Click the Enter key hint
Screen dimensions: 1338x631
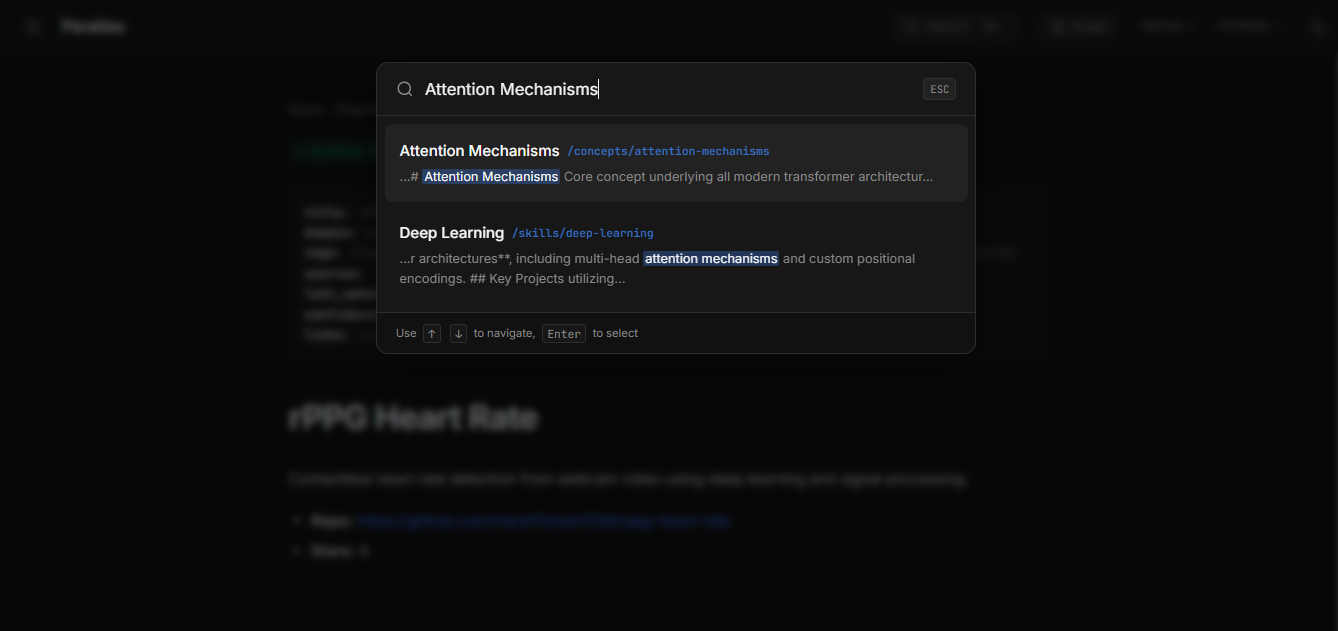[x=564, y=334]
